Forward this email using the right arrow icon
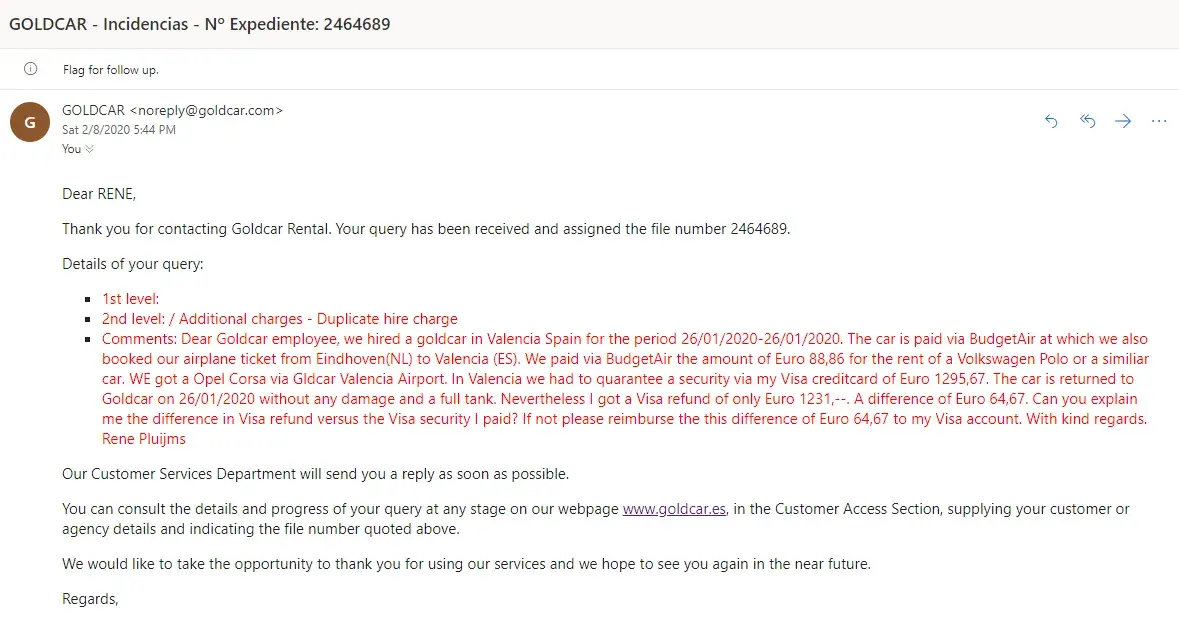Screen dimensions: 1179x624 tap(1123, 121)
